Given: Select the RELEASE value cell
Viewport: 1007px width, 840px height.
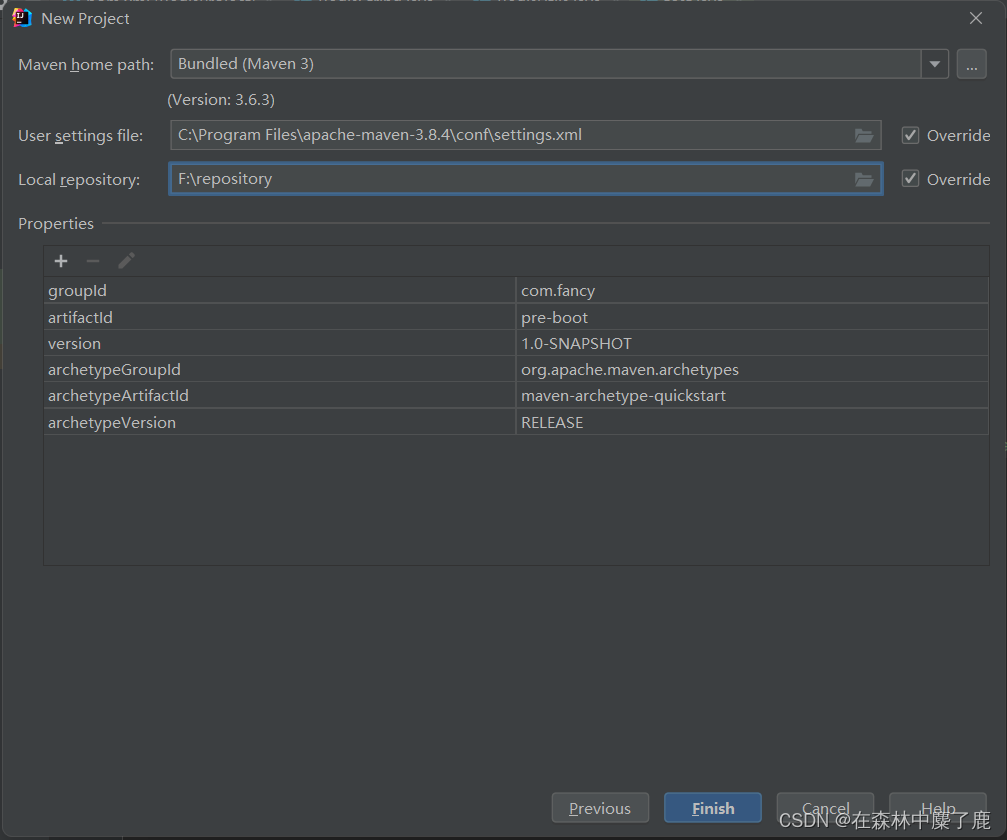Looking at the screenshot, I should tap(752, 422).
